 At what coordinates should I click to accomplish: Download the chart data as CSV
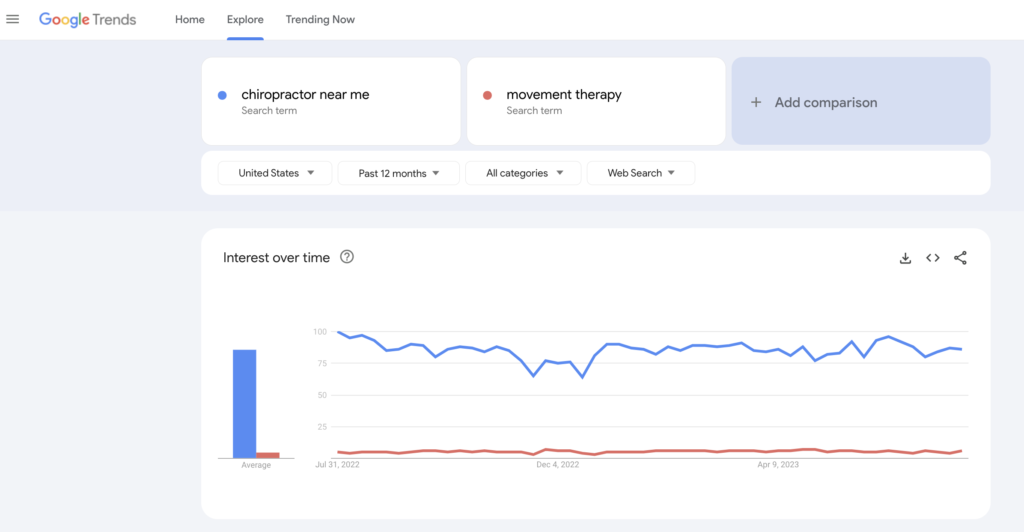[905, 258]
